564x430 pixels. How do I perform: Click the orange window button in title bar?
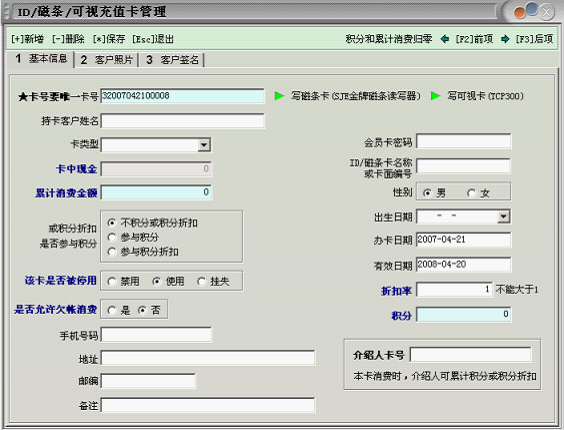tap(520, 13)
